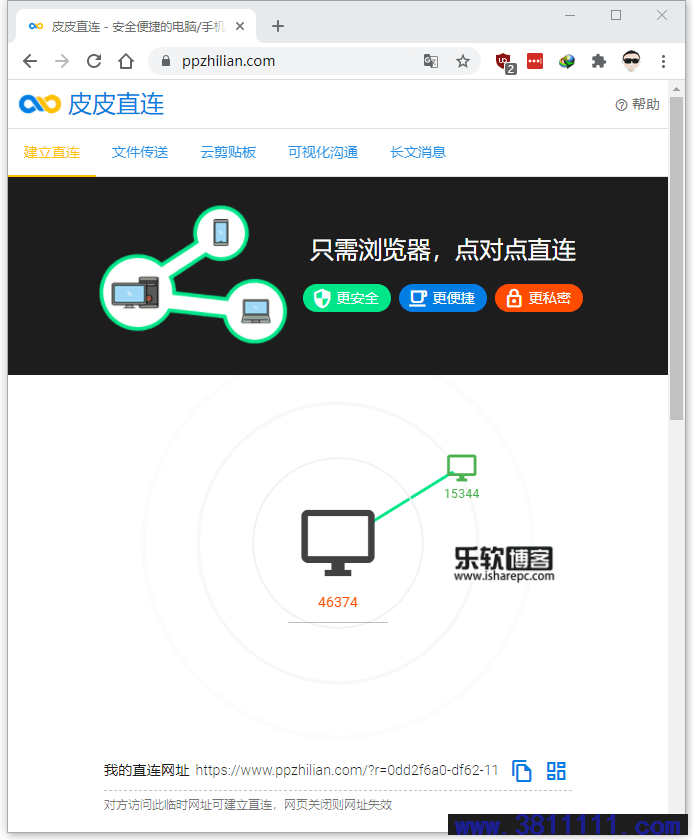
Task: Click the blue 更便捷 badge
Action: click(443, 298)
